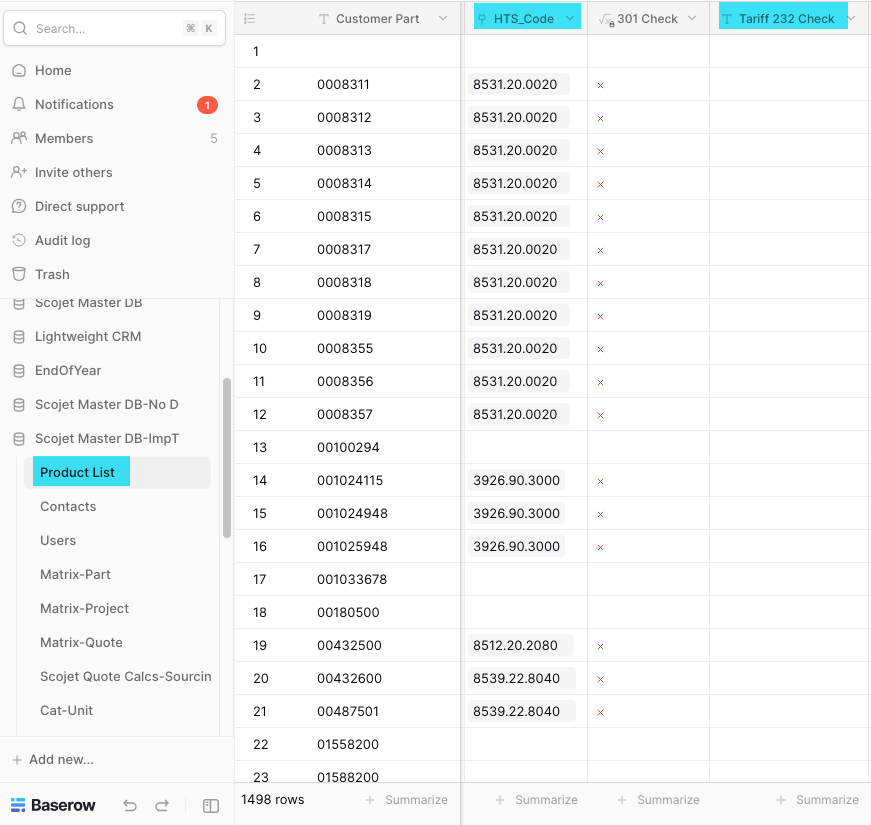Open the Customer Part column dropdown
The width and height of the screenshot is (871, 825).
point(443,19)
